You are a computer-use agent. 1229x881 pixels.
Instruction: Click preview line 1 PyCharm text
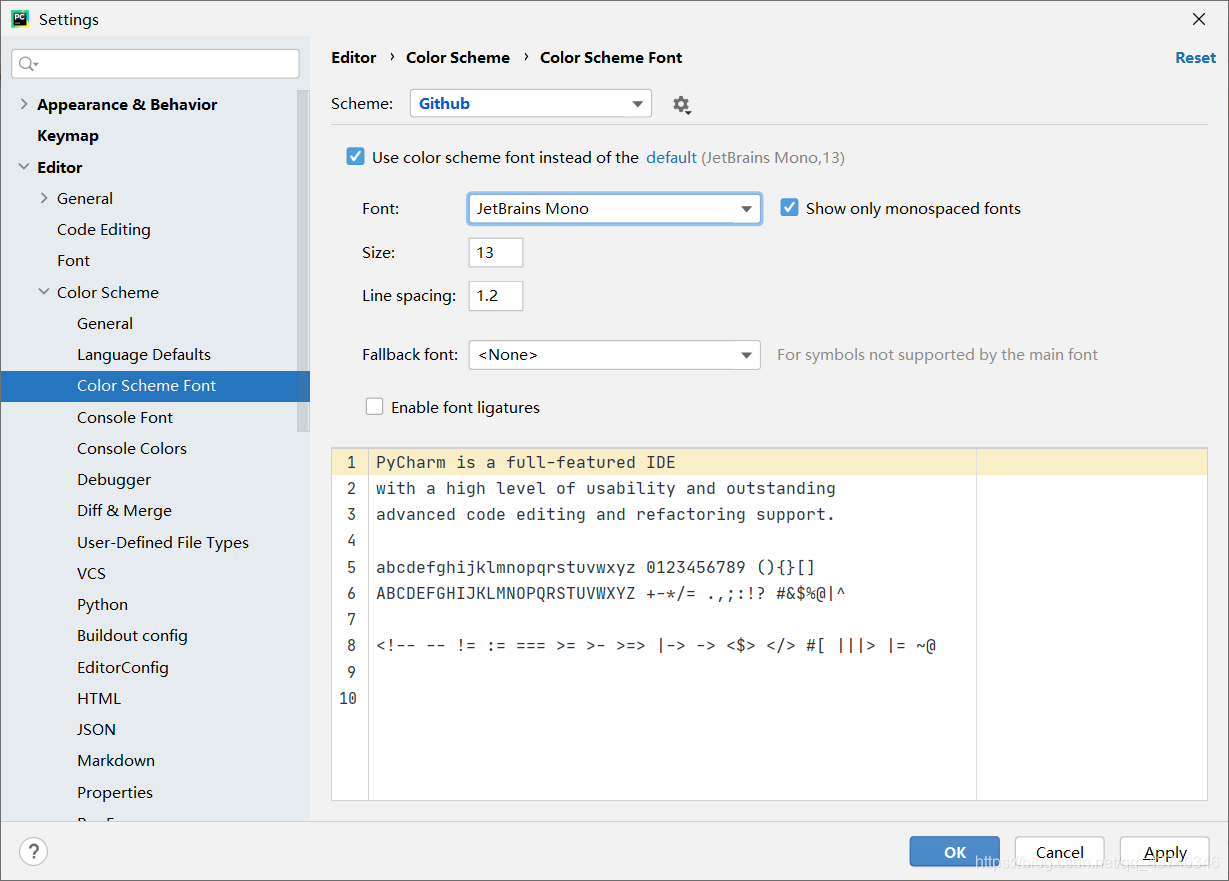click(x=526, y=462)
